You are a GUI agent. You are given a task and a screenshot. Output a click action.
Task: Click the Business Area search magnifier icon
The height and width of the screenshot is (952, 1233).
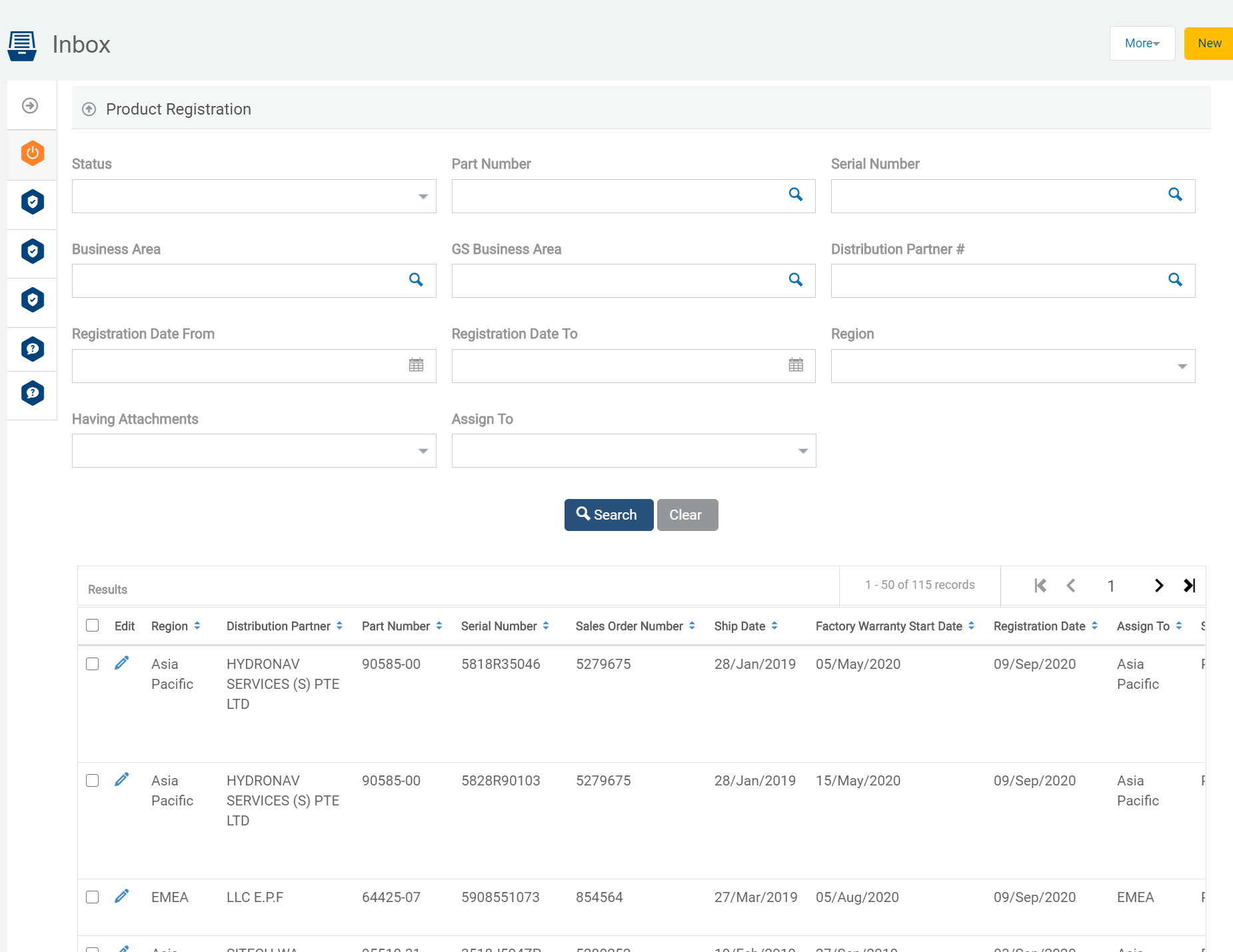point(416,280)
